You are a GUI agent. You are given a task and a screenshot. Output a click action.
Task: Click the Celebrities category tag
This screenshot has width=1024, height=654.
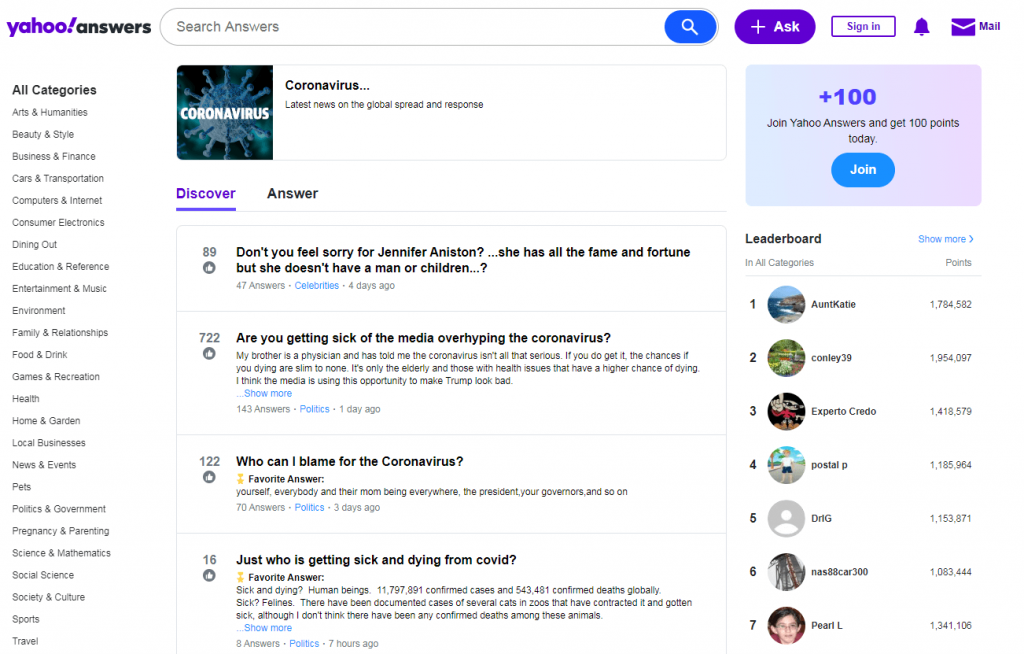317,286
